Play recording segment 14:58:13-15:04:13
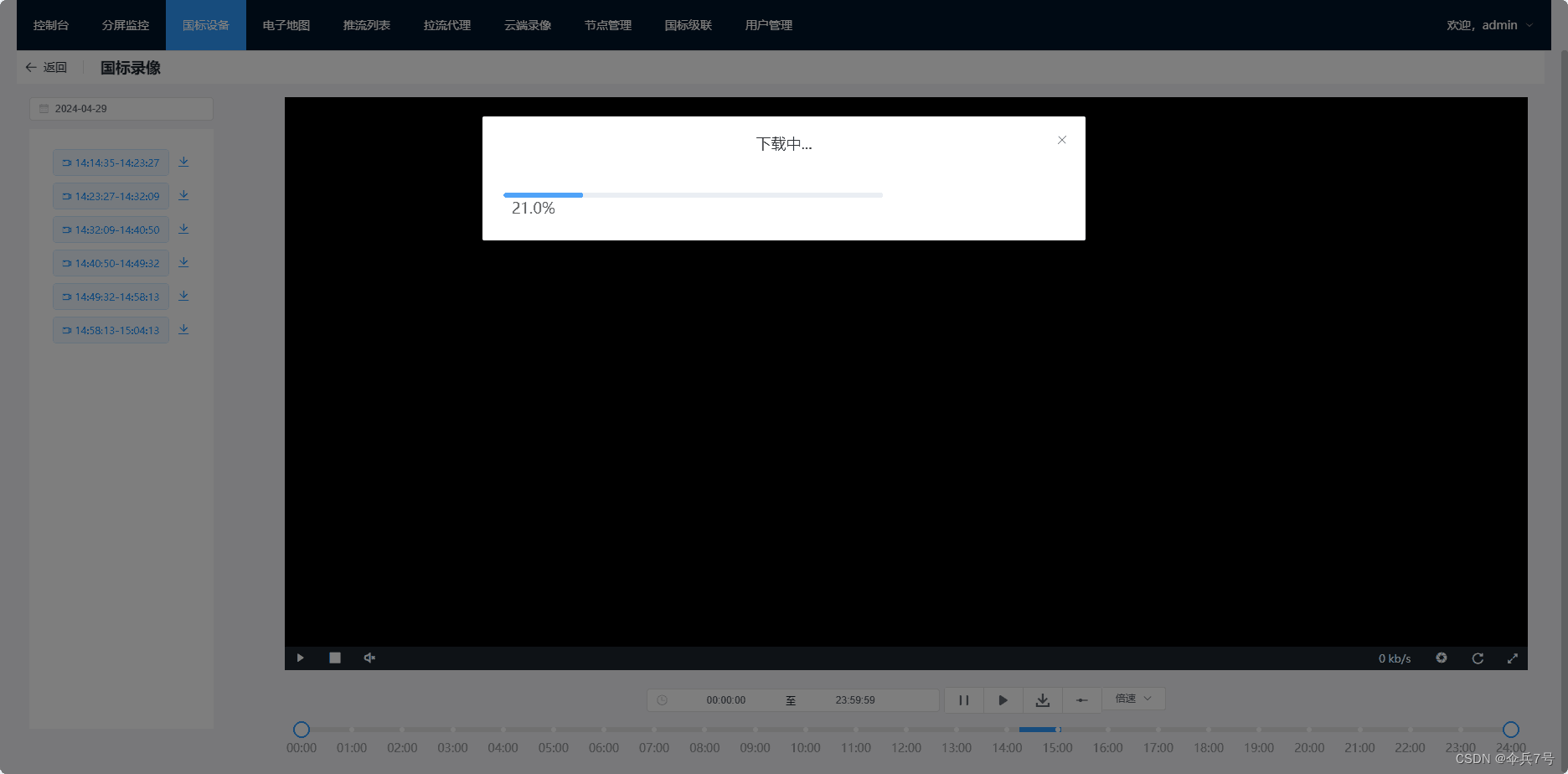The width and height of the screenshot is (1568, 774). click(111, 330)
